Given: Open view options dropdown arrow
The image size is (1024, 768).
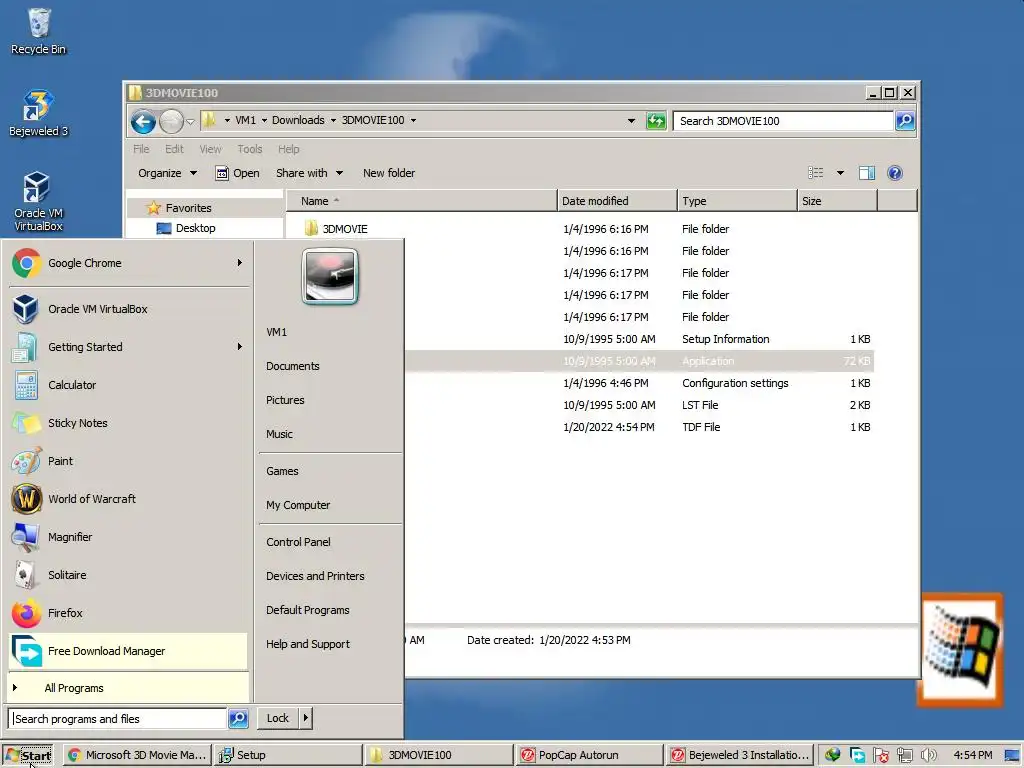Looking at the screenshot, I should point(840,173).
